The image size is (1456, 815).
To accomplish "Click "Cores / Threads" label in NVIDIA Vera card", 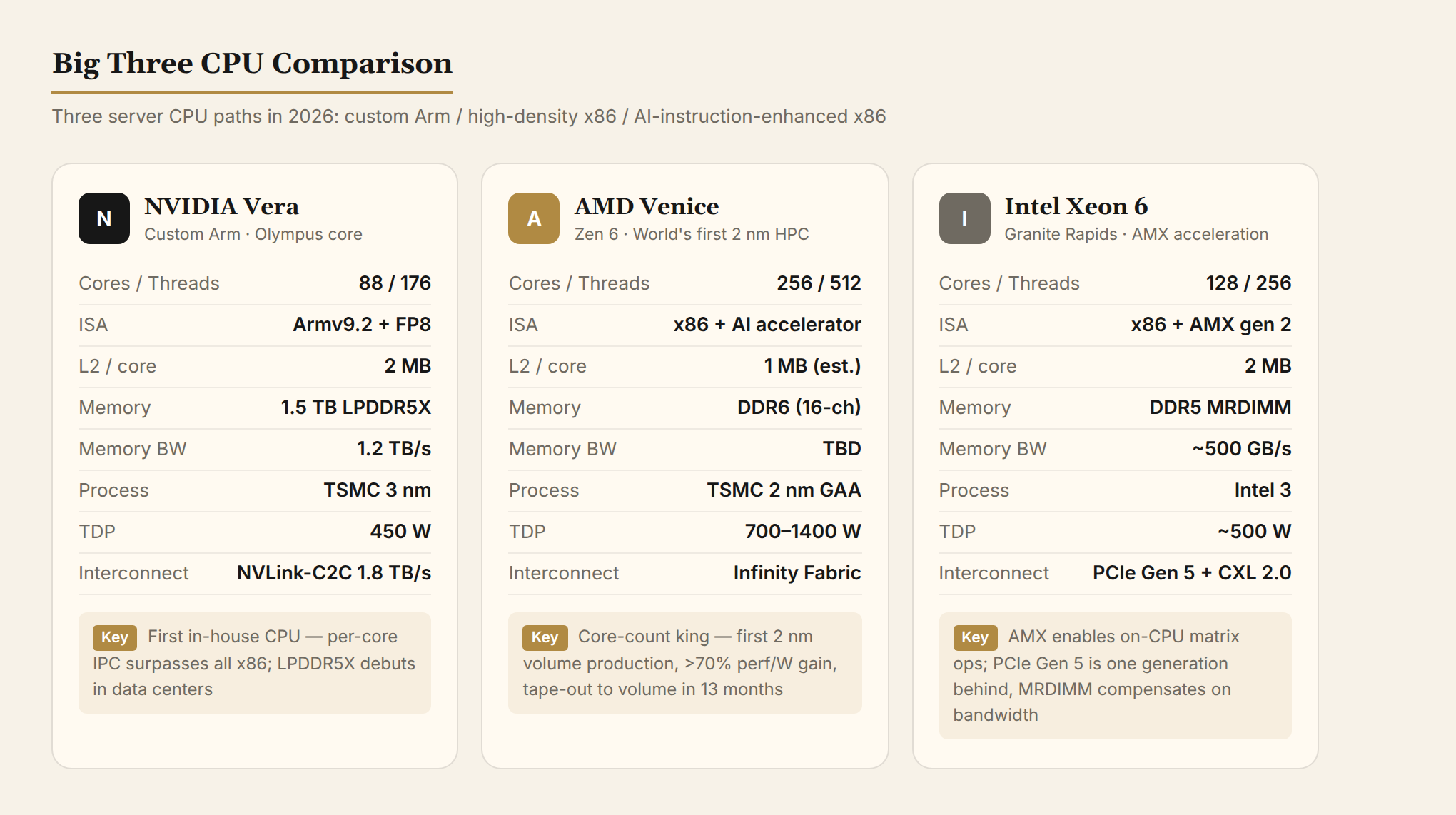I will pos(149,283).
